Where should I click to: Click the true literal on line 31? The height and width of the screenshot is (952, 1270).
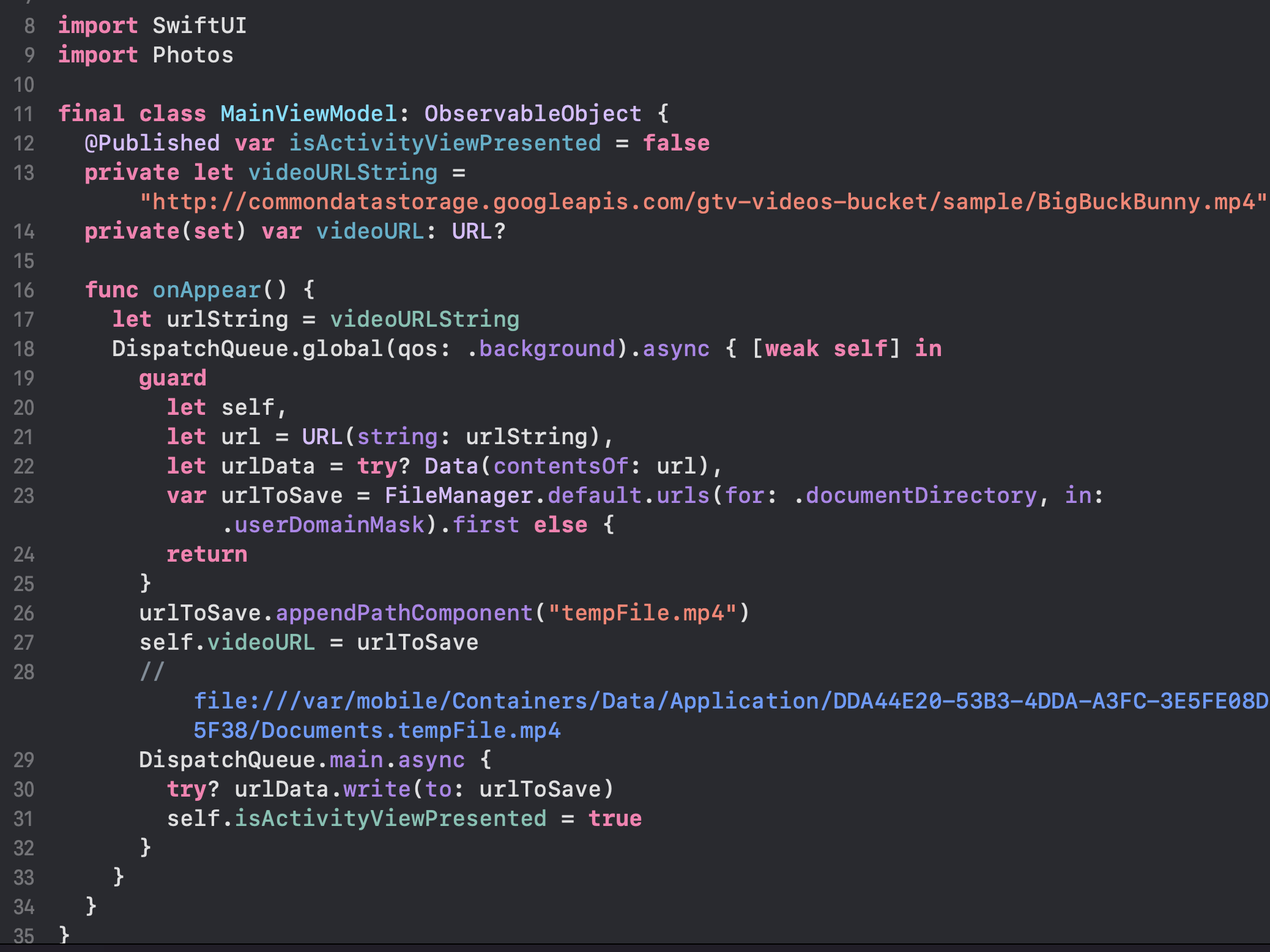point(615,819)
